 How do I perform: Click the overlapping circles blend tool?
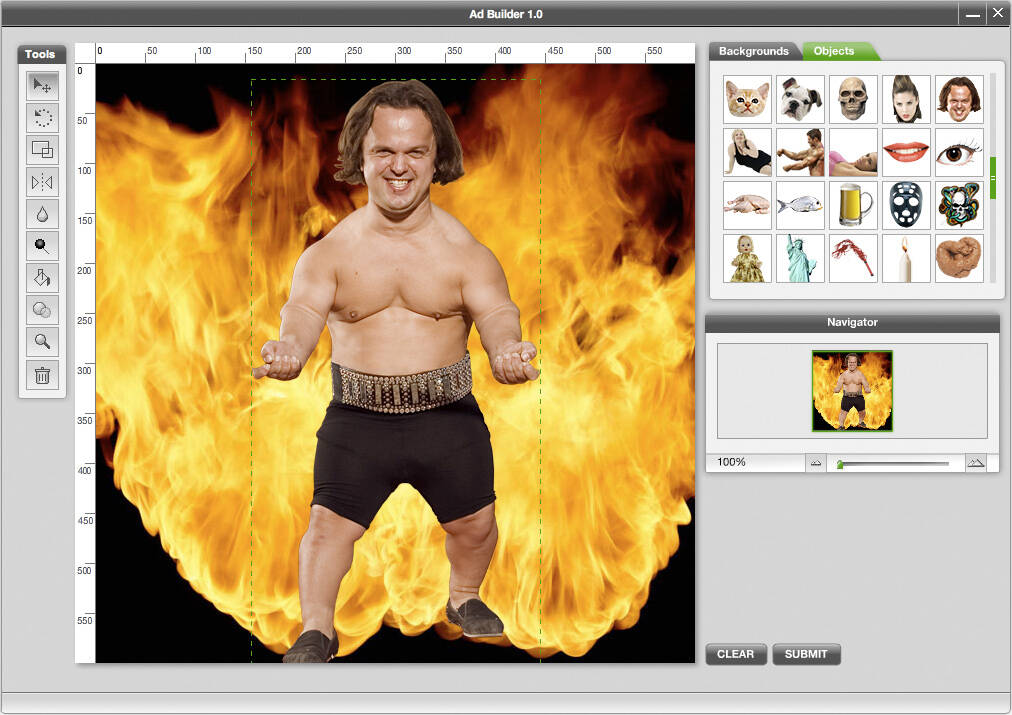click(x=42, y=310)
